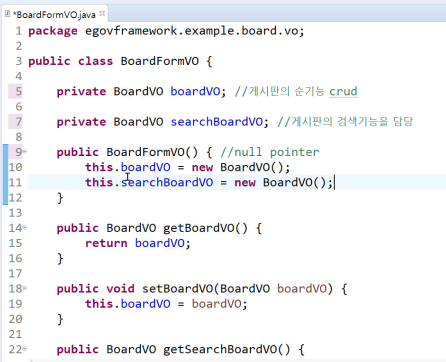446x362 pixels.
Task: Collapse the getSearchBoardVO method at line 22
Action: pos(25,349)
